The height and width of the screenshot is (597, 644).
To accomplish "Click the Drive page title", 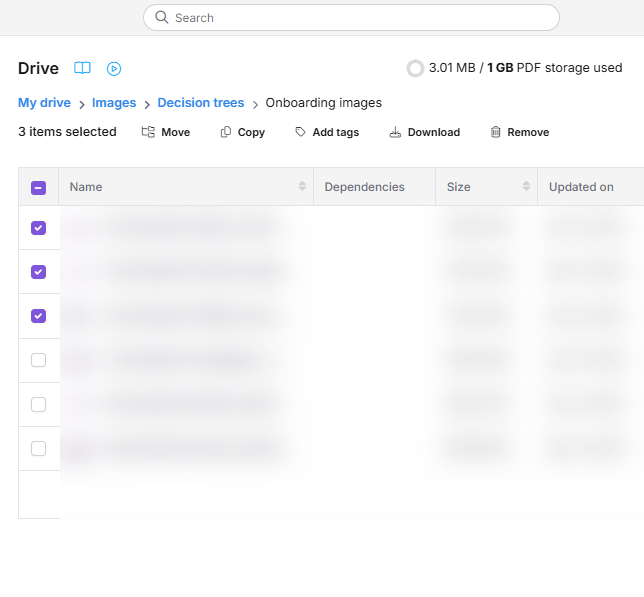I will point(38,68).
